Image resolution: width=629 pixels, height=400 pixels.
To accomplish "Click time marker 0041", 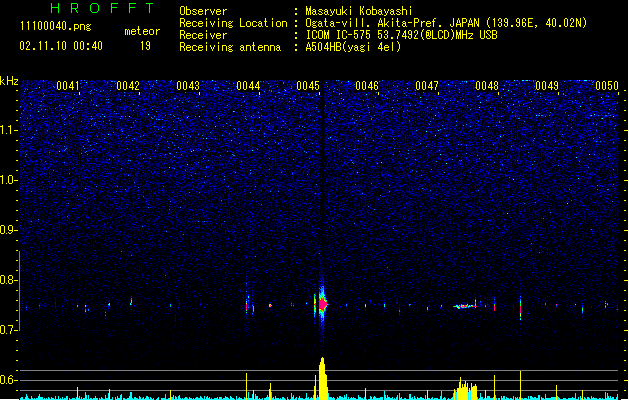I will tap(68, 86).
